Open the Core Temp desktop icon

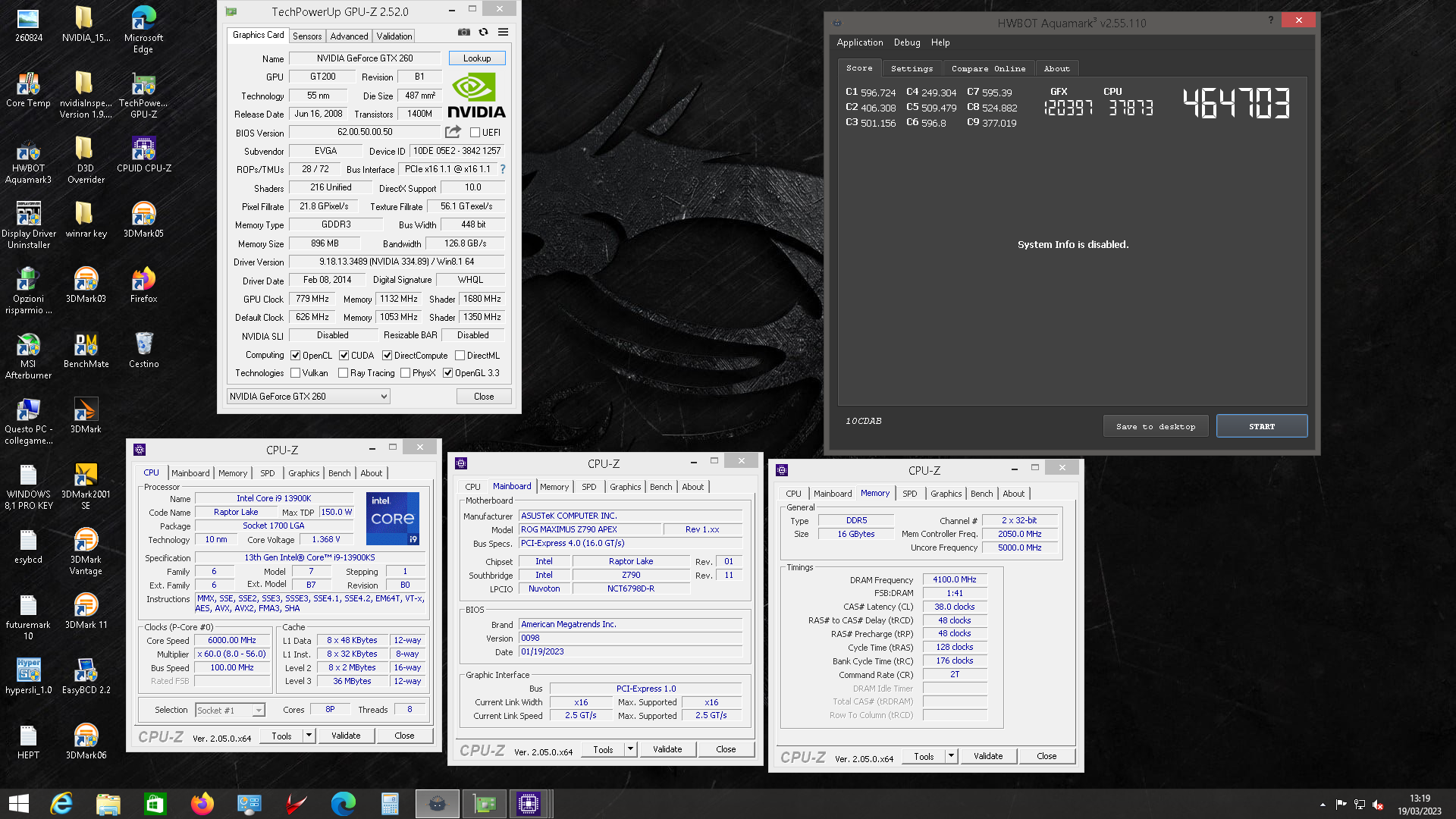(x=28, y=90)
